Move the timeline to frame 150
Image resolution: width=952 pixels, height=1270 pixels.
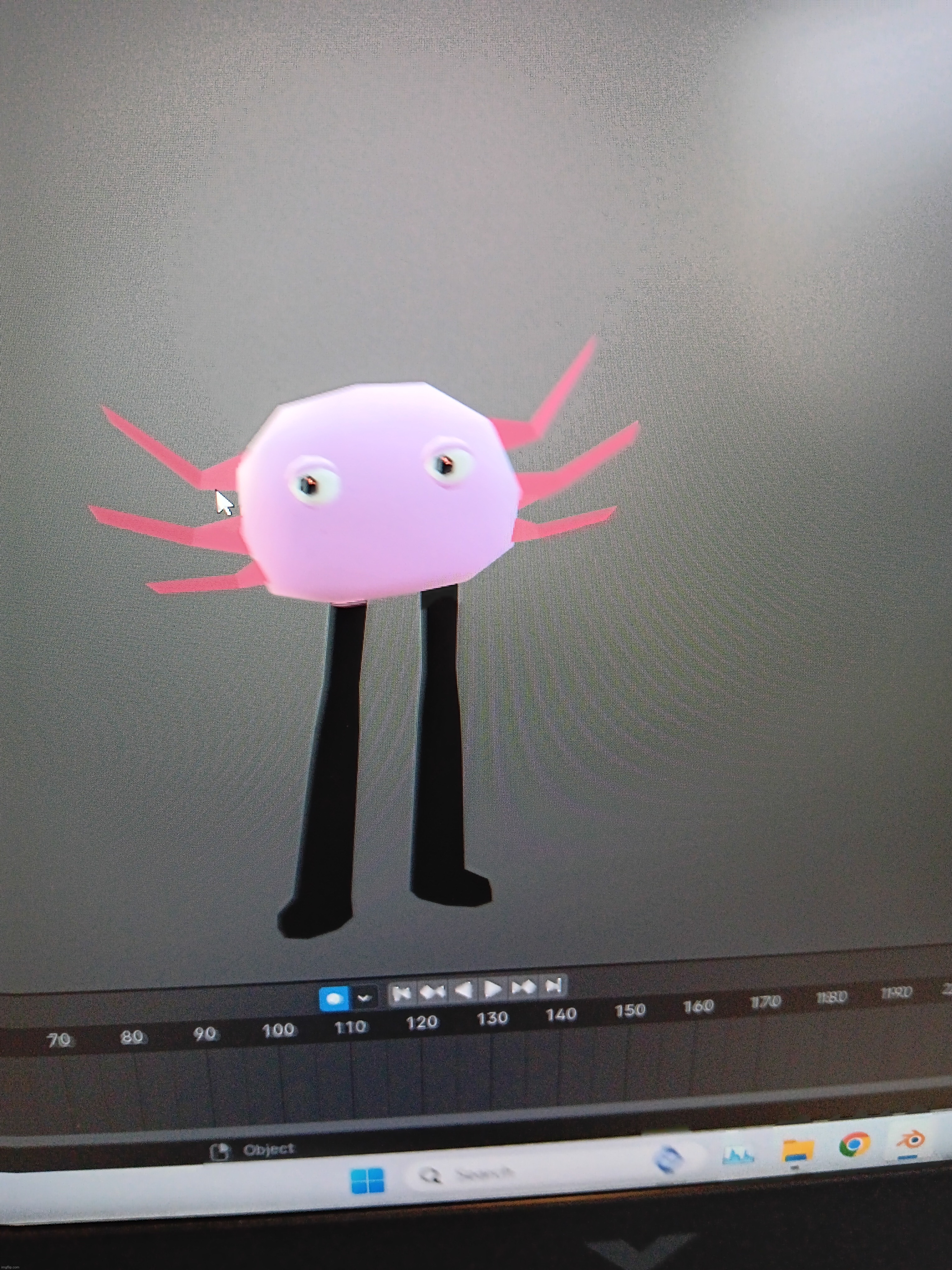point(630,1010)
